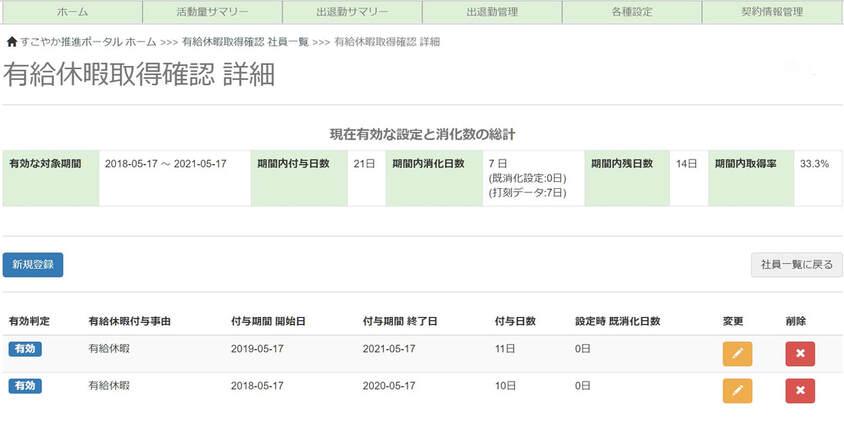
Task: Click the 社員一覧に戻る button
Action: [x=796, y=264]
